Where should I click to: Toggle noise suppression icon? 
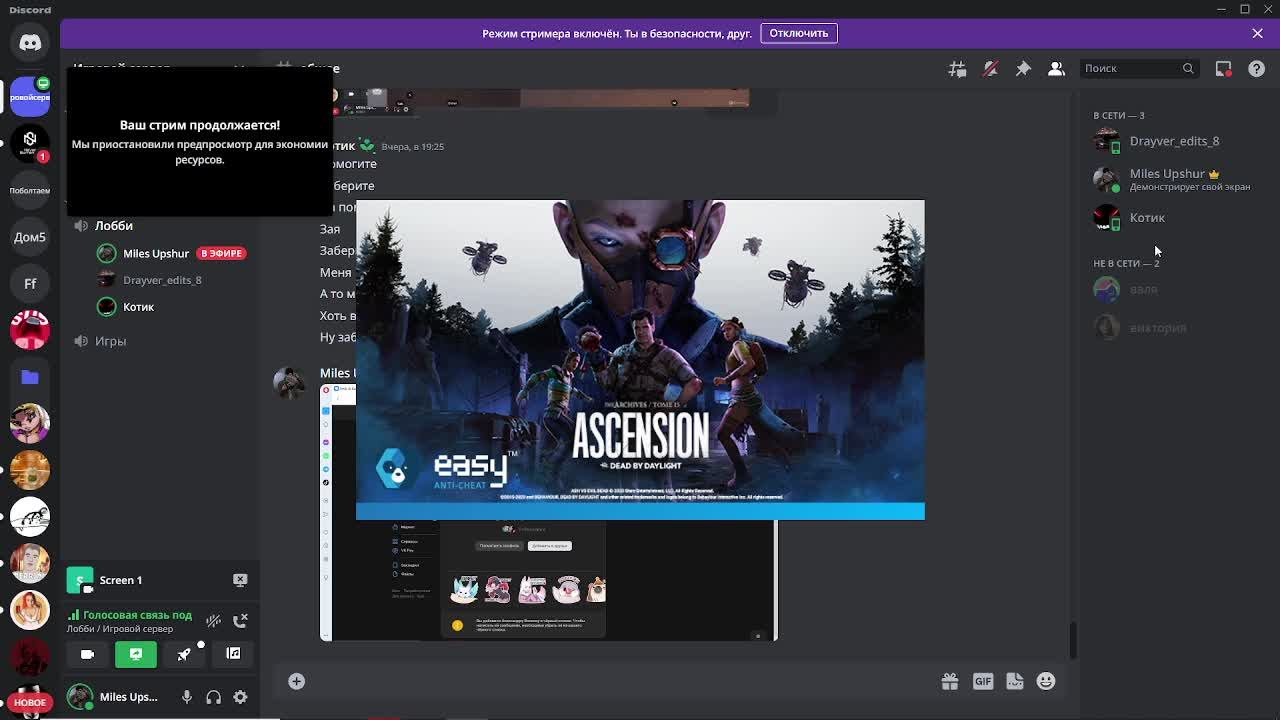pyautogui.click(x=213, y=621)
